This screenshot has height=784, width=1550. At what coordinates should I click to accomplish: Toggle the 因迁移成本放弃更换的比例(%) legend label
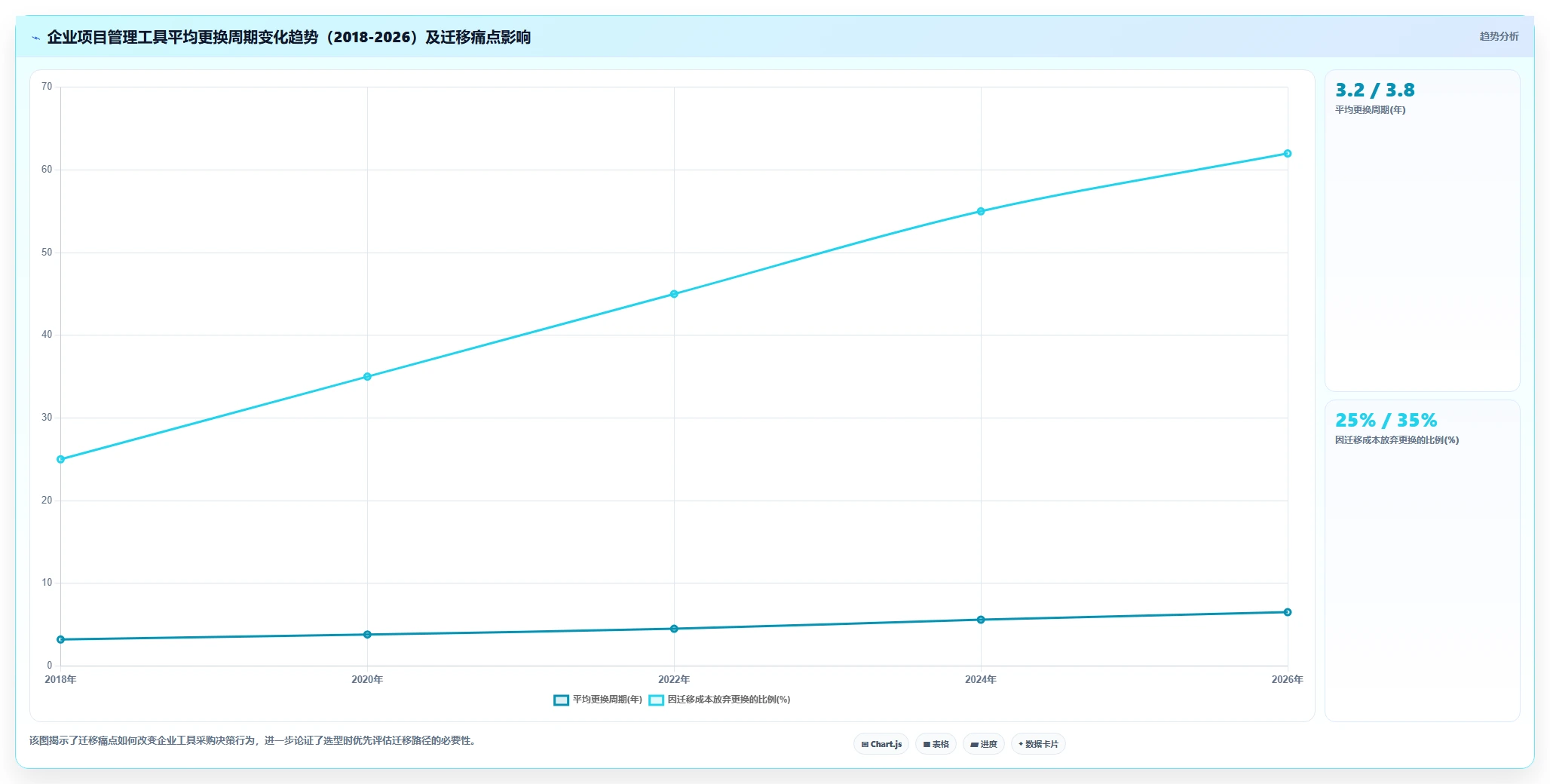pyautogui.click(x=729, y=700)
